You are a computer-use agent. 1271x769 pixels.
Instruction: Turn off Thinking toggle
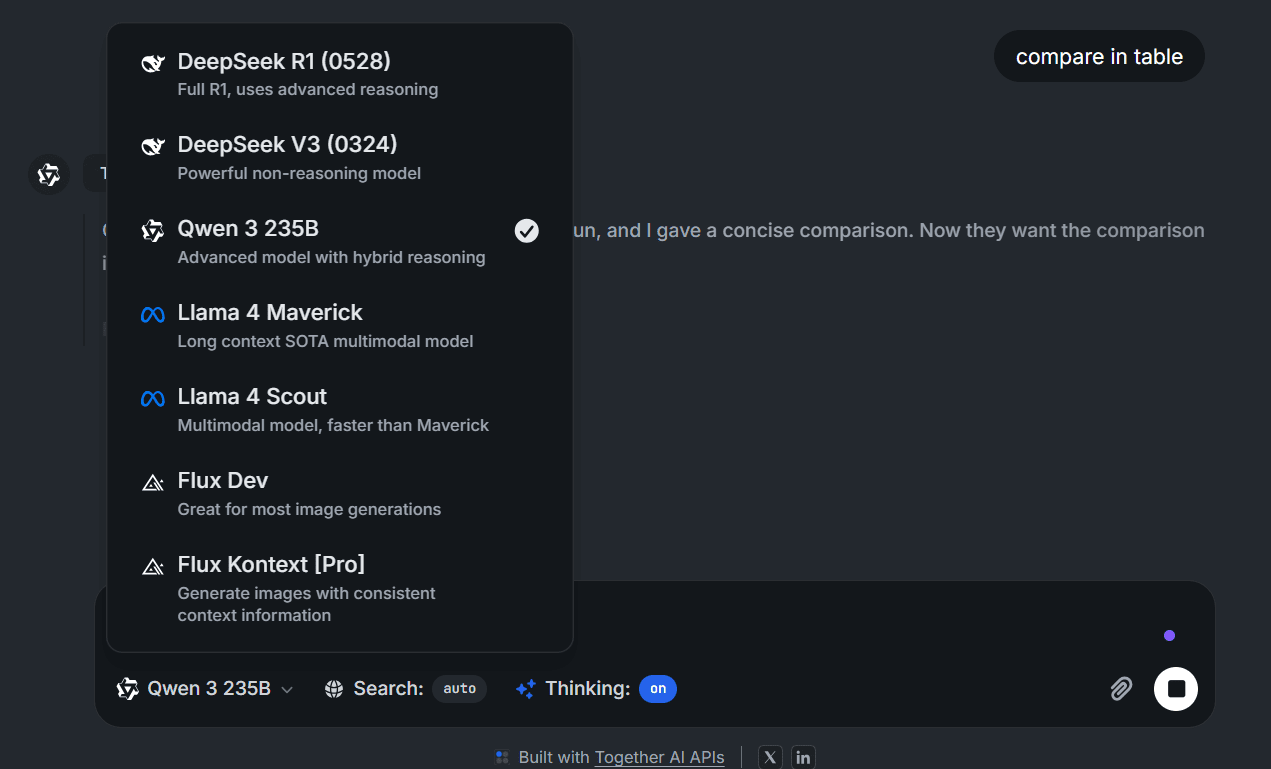pyautogui.click(x=658, y=689)
